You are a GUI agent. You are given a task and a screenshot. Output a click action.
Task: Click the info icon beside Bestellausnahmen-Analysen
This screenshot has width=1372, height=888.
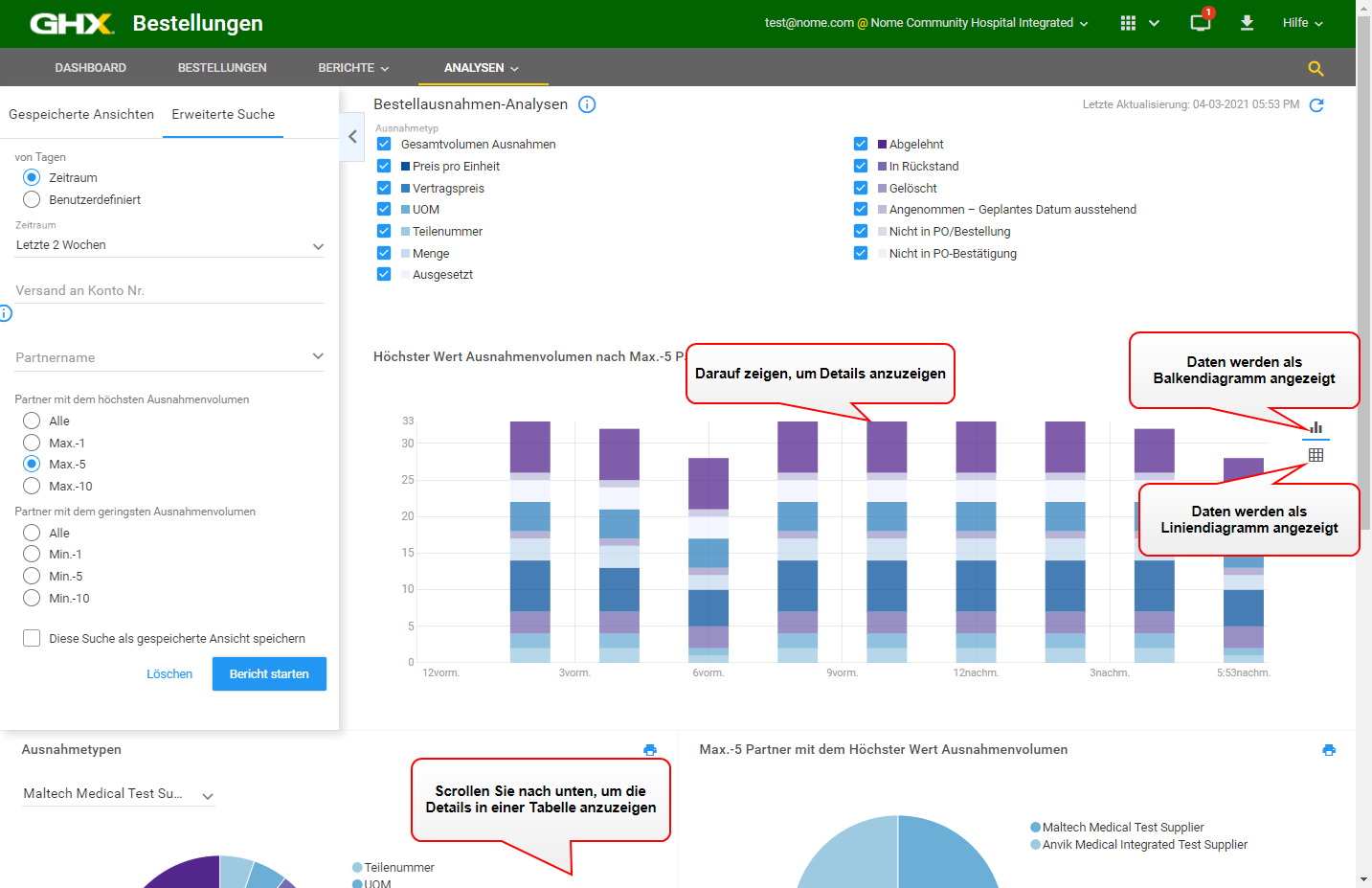[587, 104]
